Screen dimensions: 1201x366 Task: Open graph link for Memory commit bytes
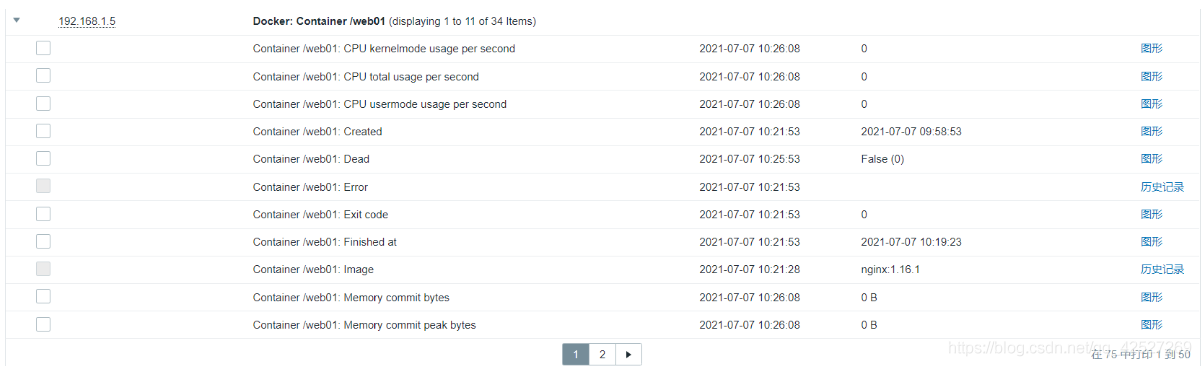coord(1151,297)
